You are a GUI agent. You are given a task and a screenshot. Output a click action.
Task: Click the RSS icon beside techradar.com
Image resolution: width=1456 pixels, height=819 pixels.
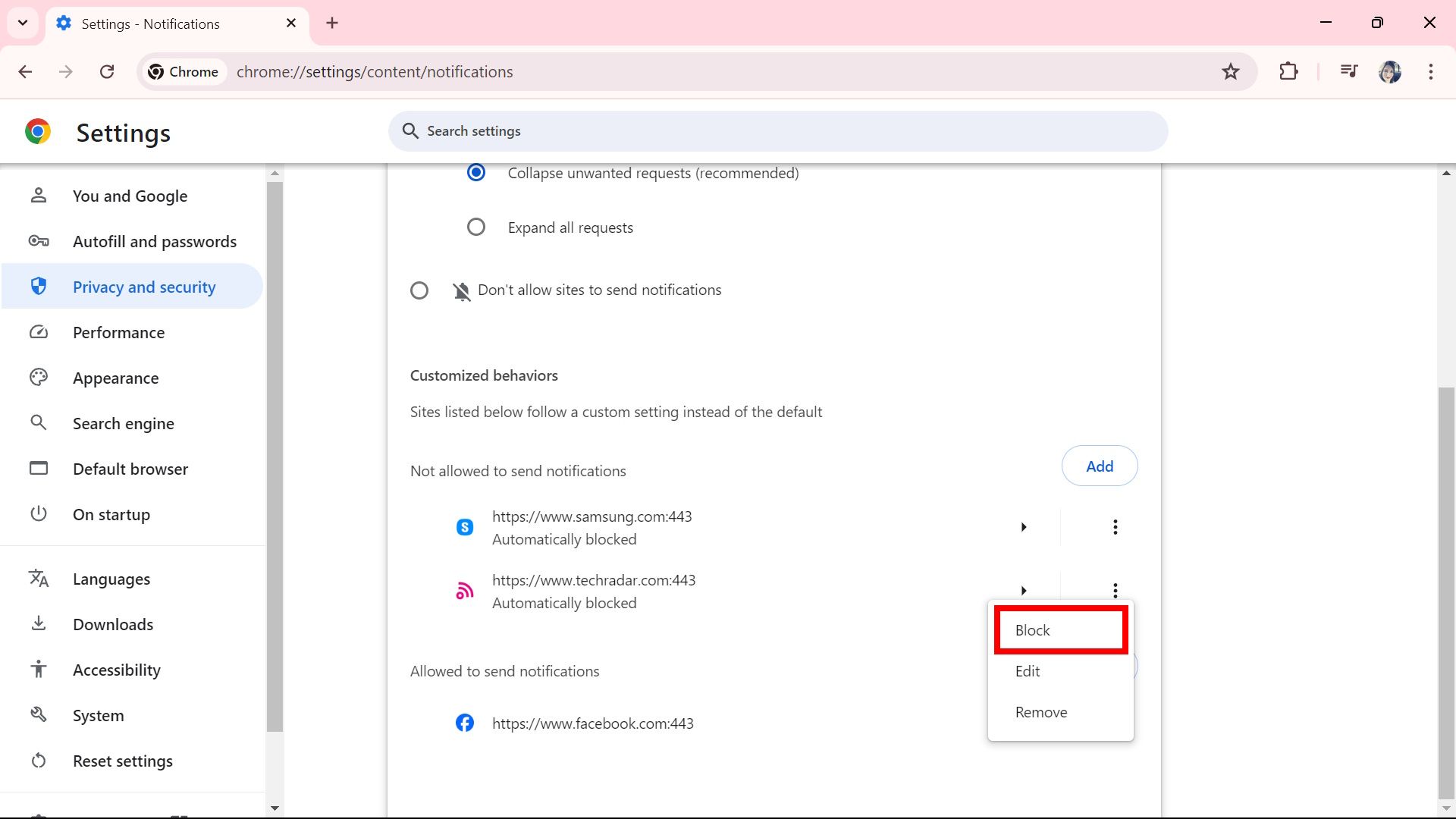click(465, 590)
